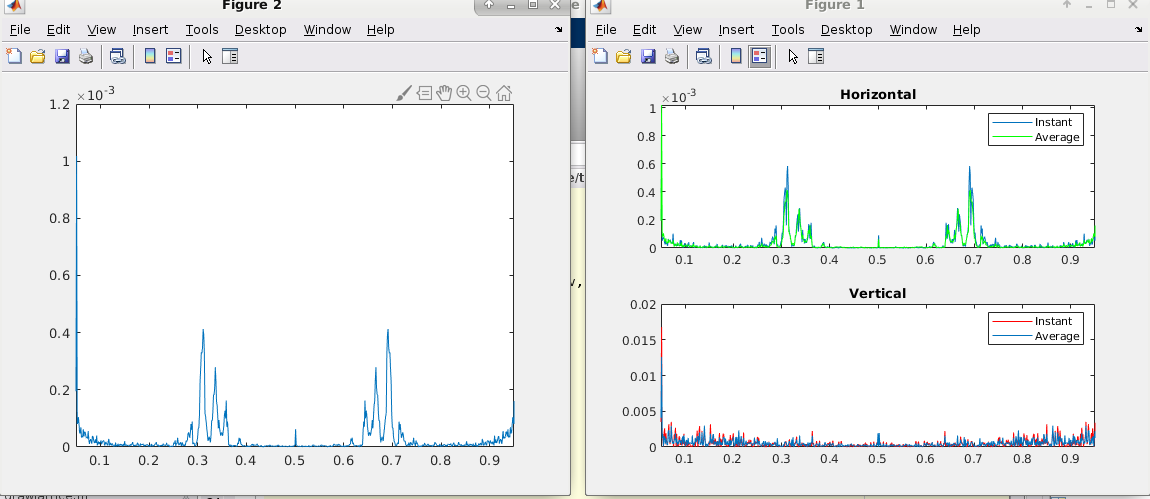Toggle the edit plot arrow in Figure 2

(207, 56)
